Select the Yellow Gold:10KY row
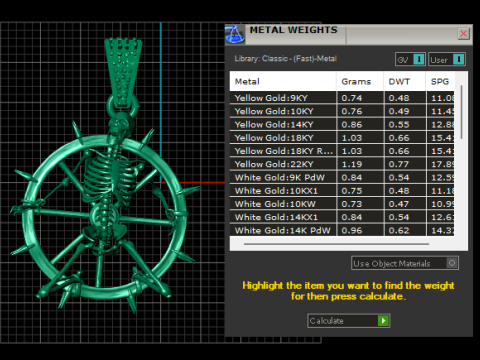Screen dimensions: 480x360 (342, 111)
